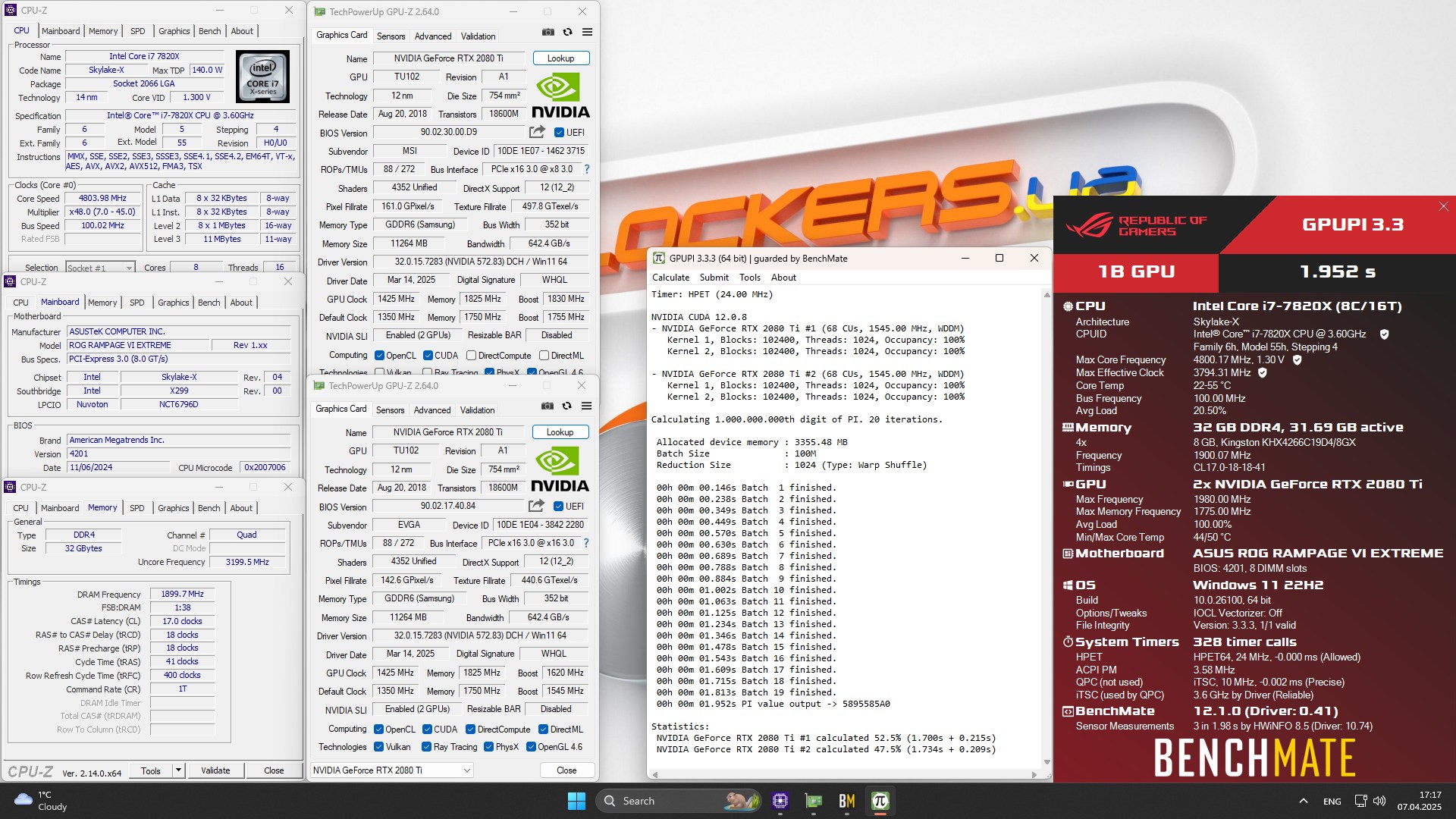
Task: Click camera screenshot icon in top GPU-Z window
Action: coord(548,32)
